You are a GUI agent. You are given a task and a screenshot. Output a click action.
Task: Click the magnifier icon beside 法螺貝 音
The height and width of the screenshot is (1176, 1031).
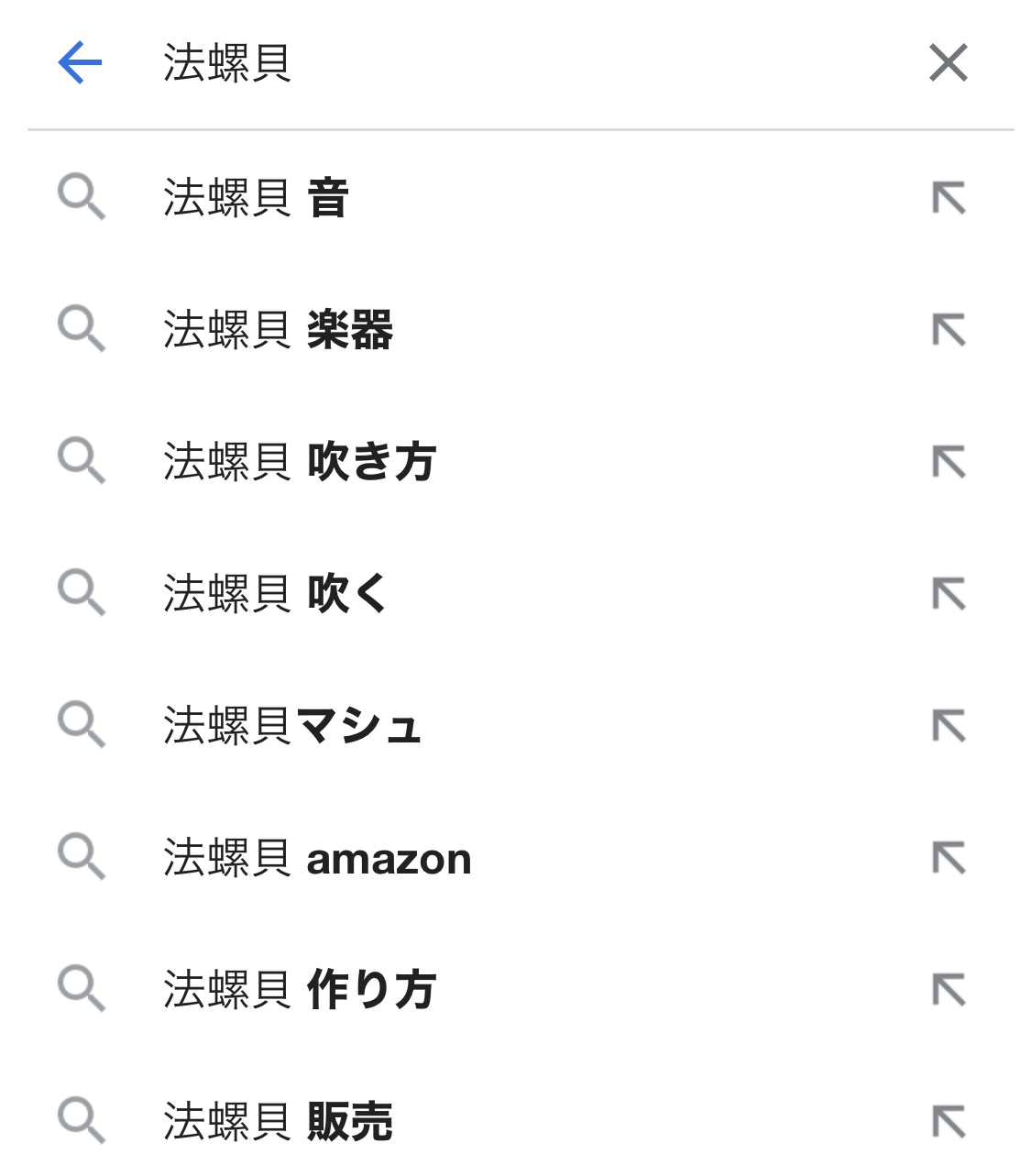click(82, 198)
